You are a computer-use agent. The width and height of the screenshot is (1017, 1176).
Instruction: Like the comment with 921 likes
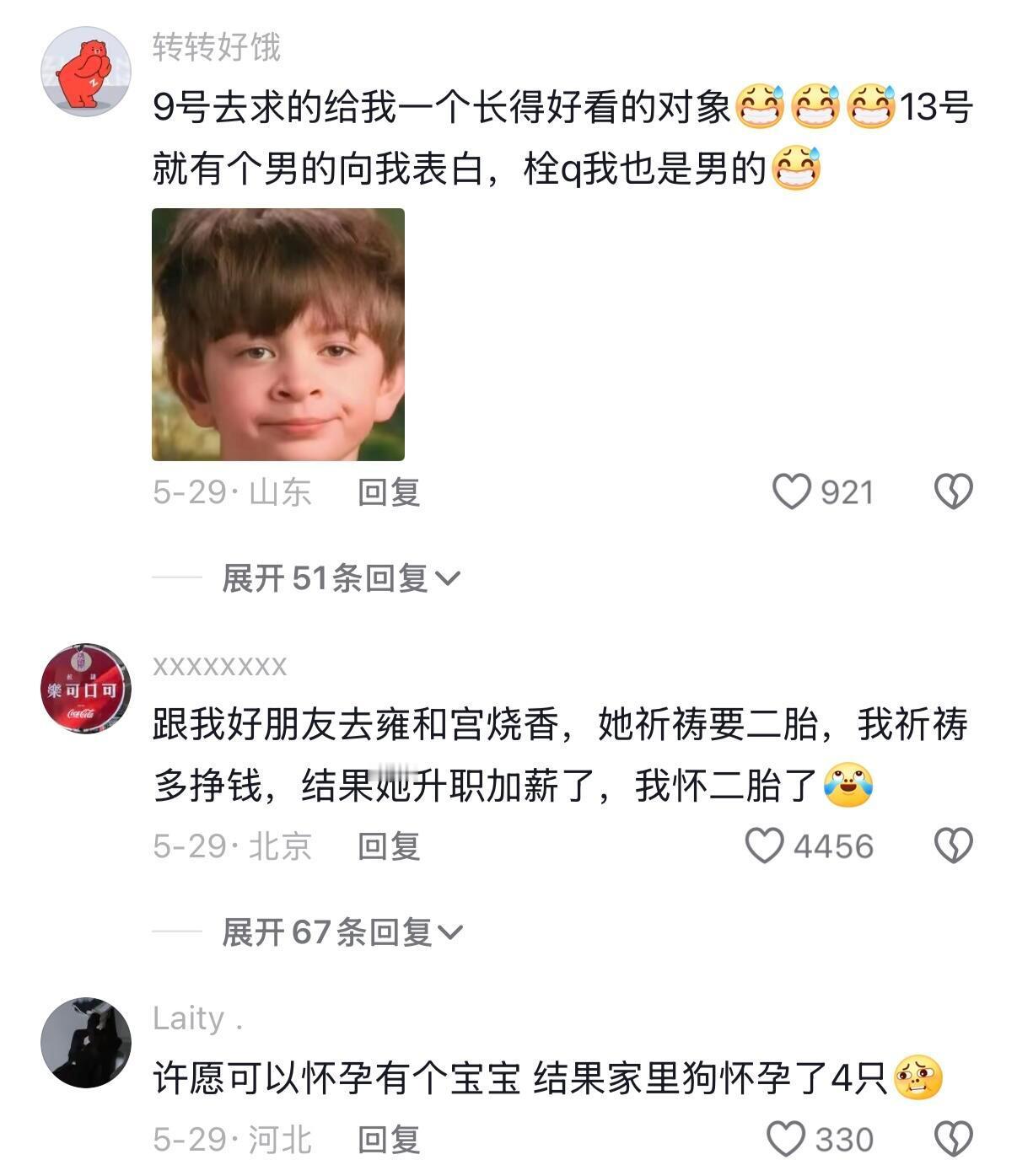click(x=791, y=491)
